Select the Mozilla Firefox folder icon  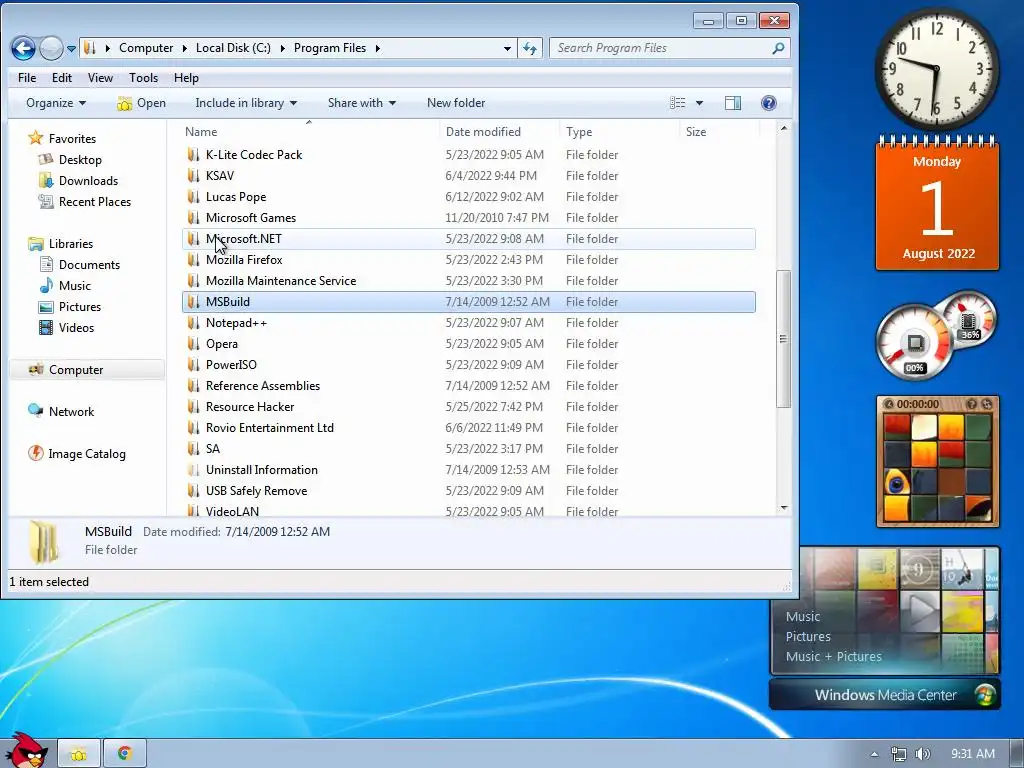click(x=193, y=260)
